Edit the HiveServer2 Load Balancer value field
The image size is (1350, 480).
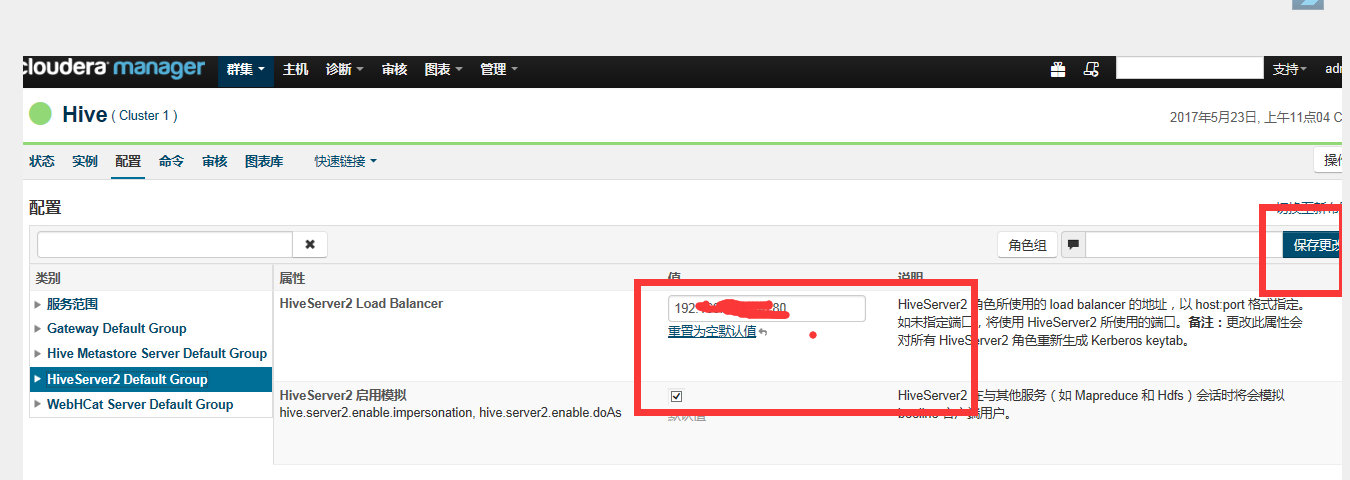click(767, 308)
